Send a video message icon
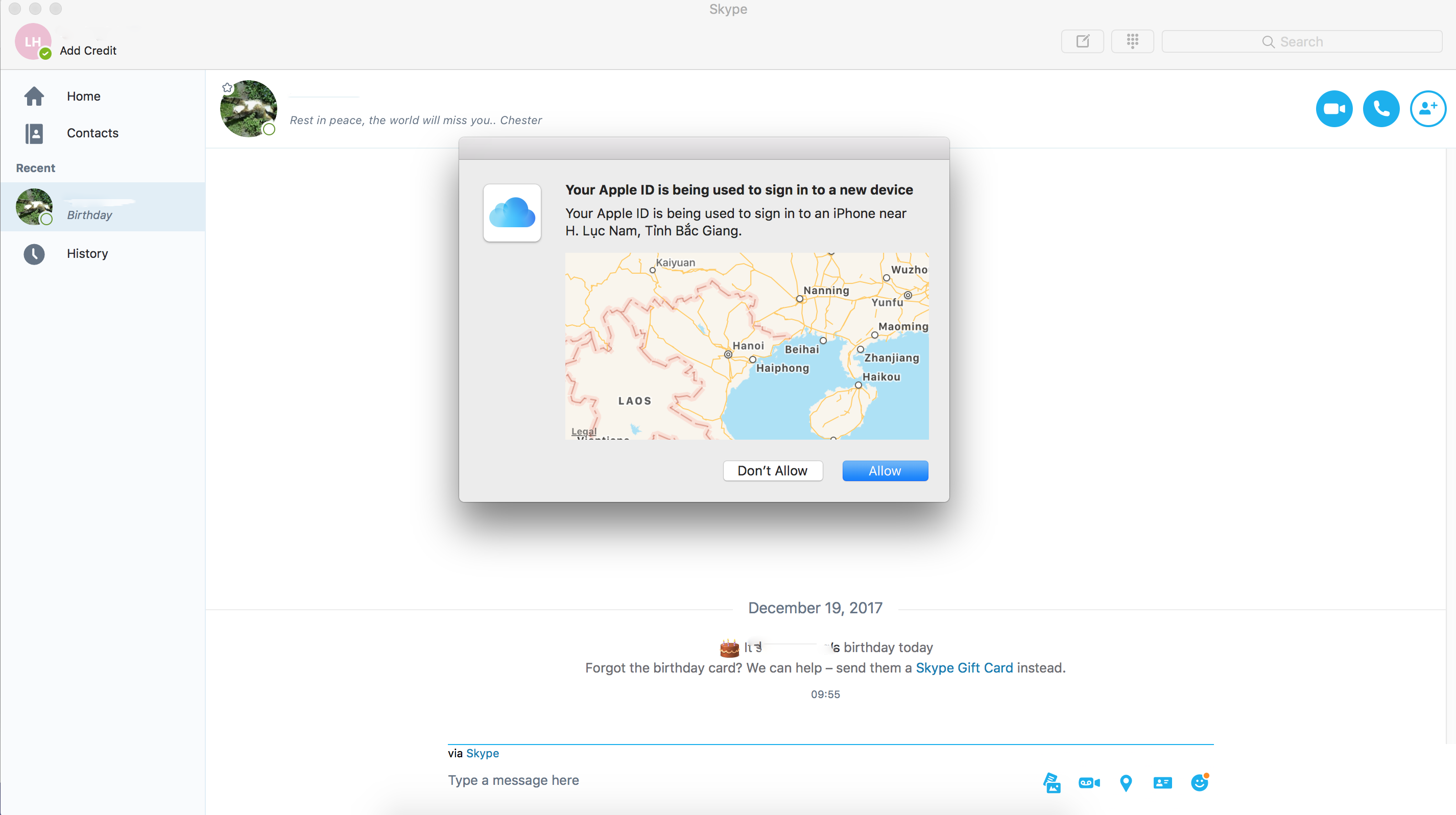 click(x=1089, y=783)
